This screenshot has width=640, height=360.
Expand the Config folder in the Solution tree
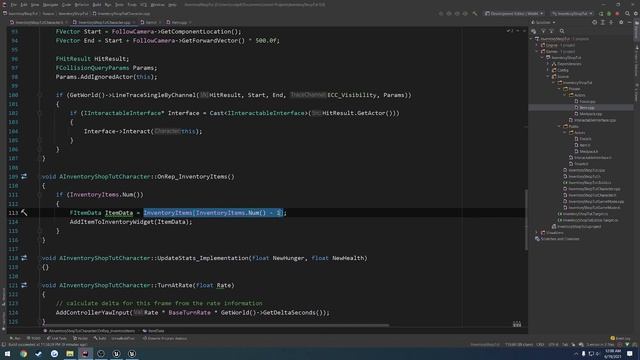548,70
